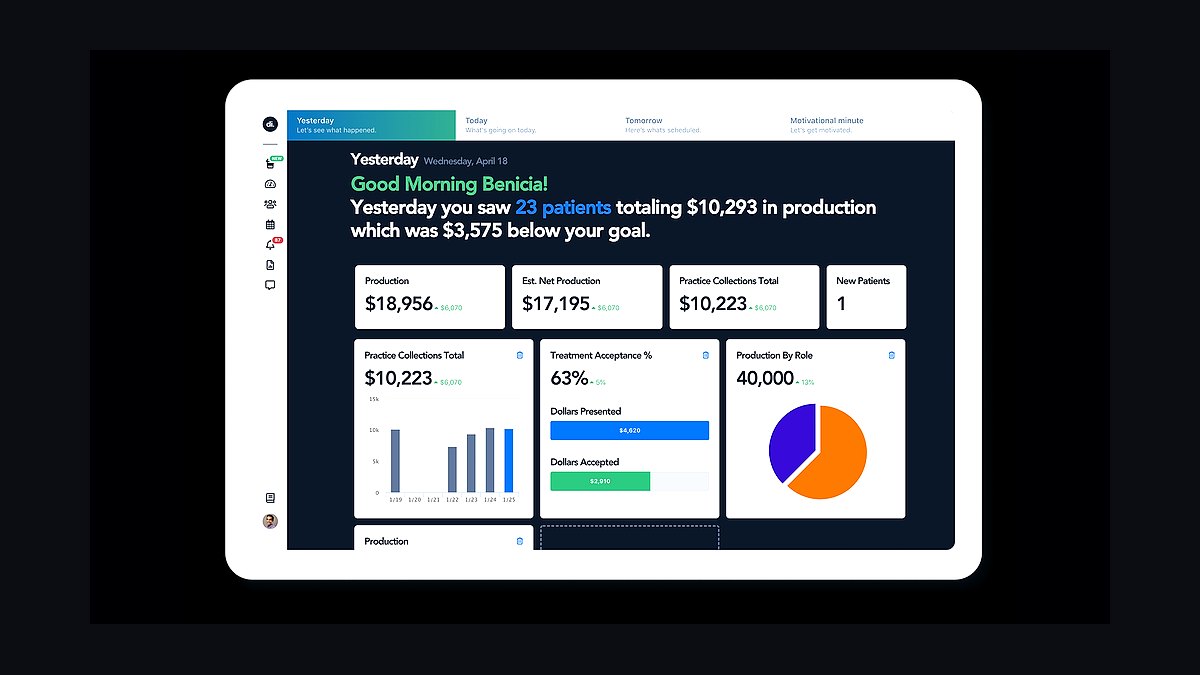The height and width of the screenshot is (675, 1200).
Task: Open the Est. Net Production card
Action: [x=587, y=297]
